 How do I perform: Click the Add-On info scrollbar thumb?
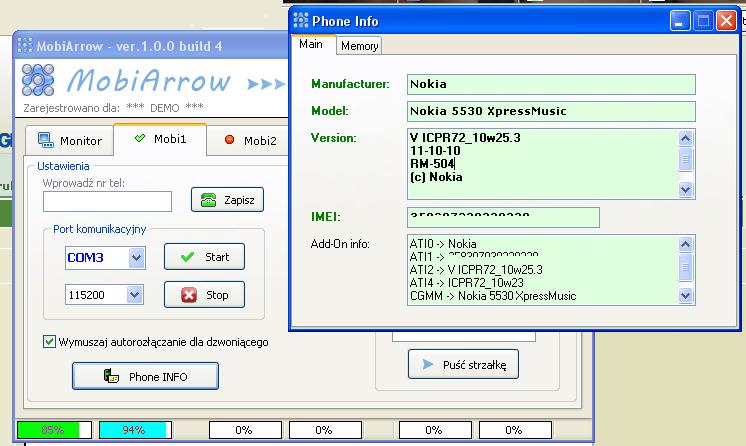(x=685, y=267)
